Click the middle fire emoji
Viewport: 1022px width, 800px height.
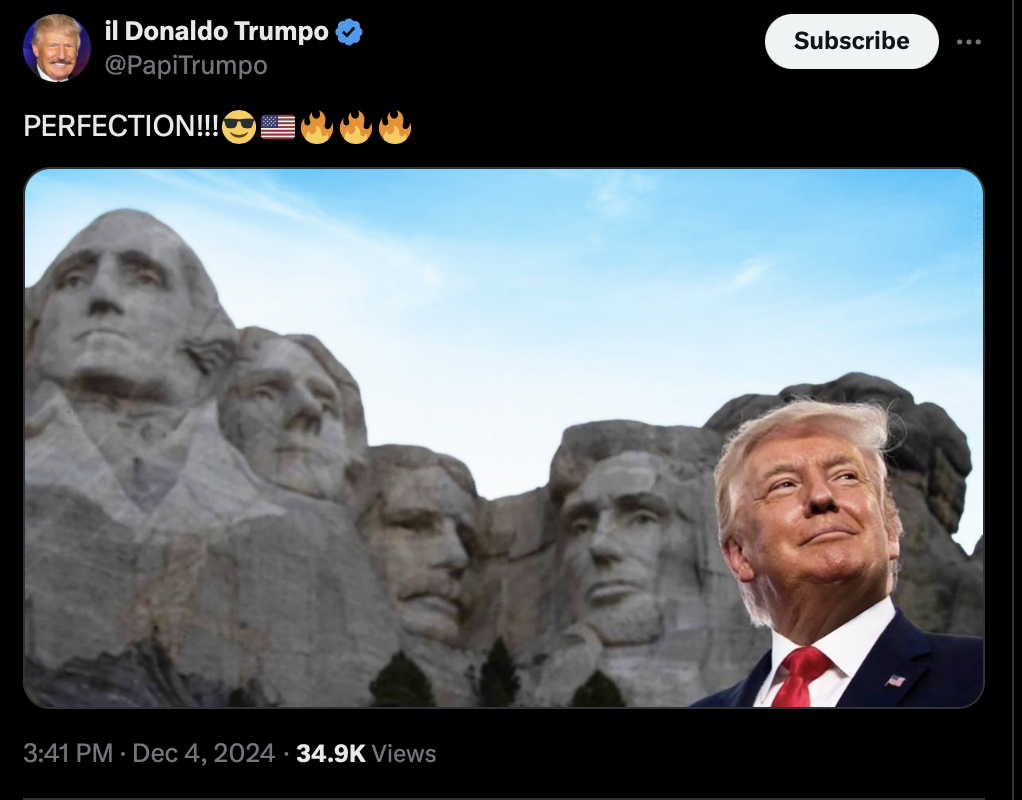click(356, 126)
